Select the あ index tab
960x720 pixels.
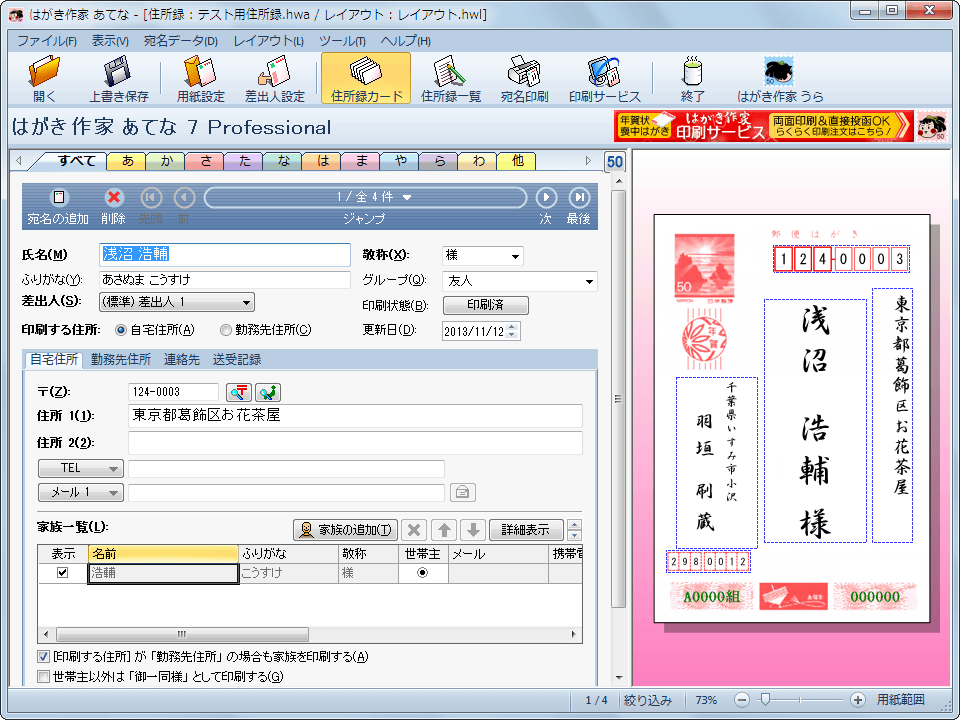point(127,161)
